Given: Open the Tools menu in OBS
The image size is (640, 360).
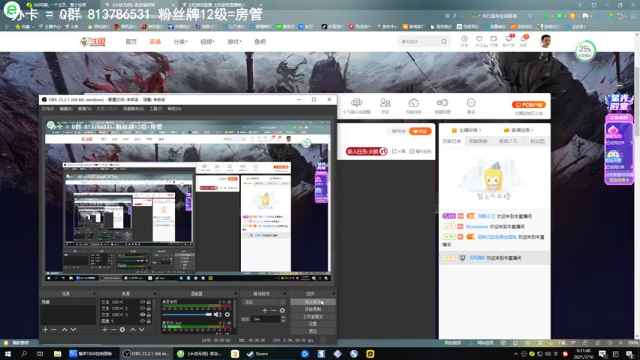Looking at the screenshot, I should tap(156, 109).
